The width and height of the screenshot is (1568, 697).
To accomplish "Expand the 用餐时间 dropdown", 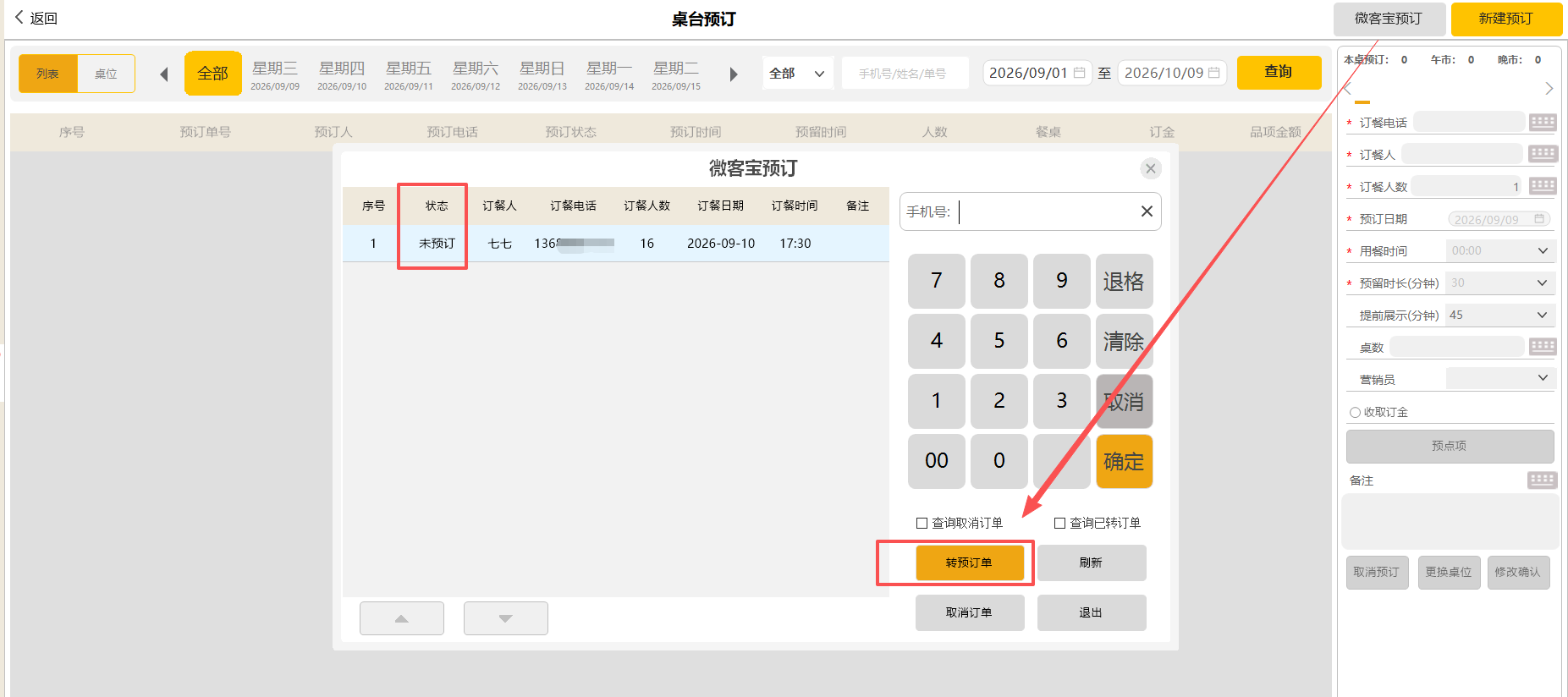I will 1499,251.
